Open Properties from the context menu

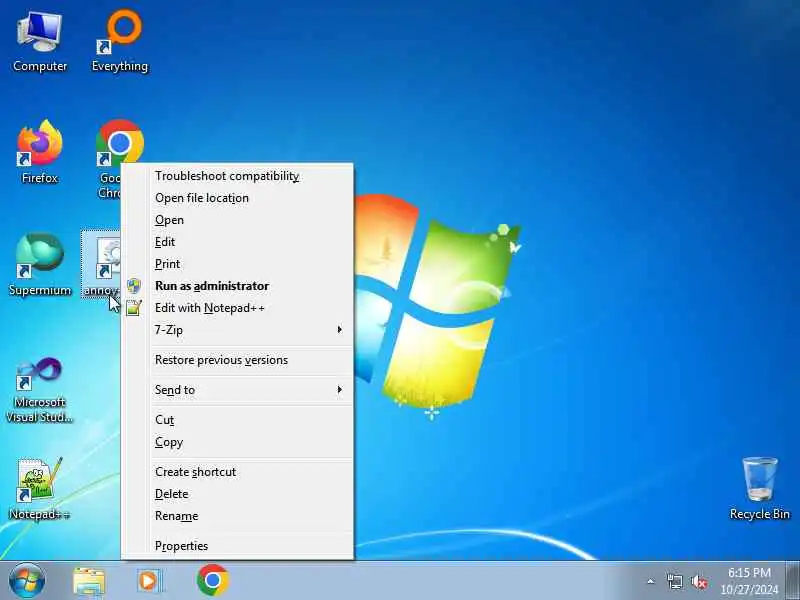pyautogui.click(x=237, y=546)
